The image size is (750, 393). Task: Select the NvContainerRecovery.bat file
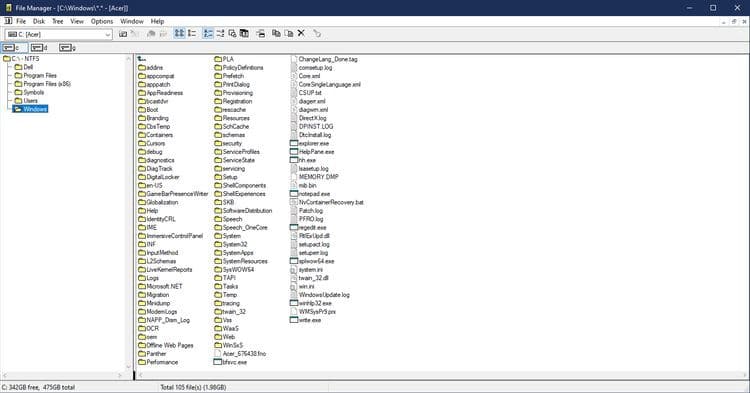tap(327, 202)
